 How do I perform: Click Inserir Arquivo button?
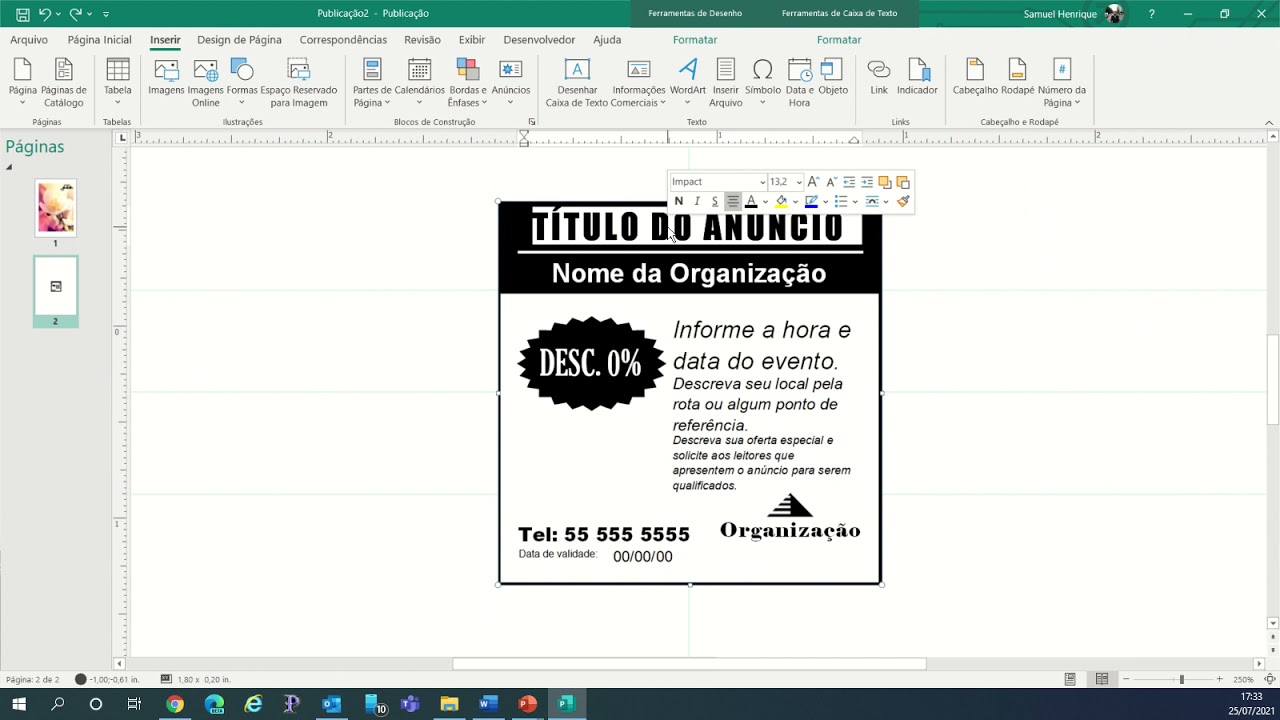(x=726, y=82)
